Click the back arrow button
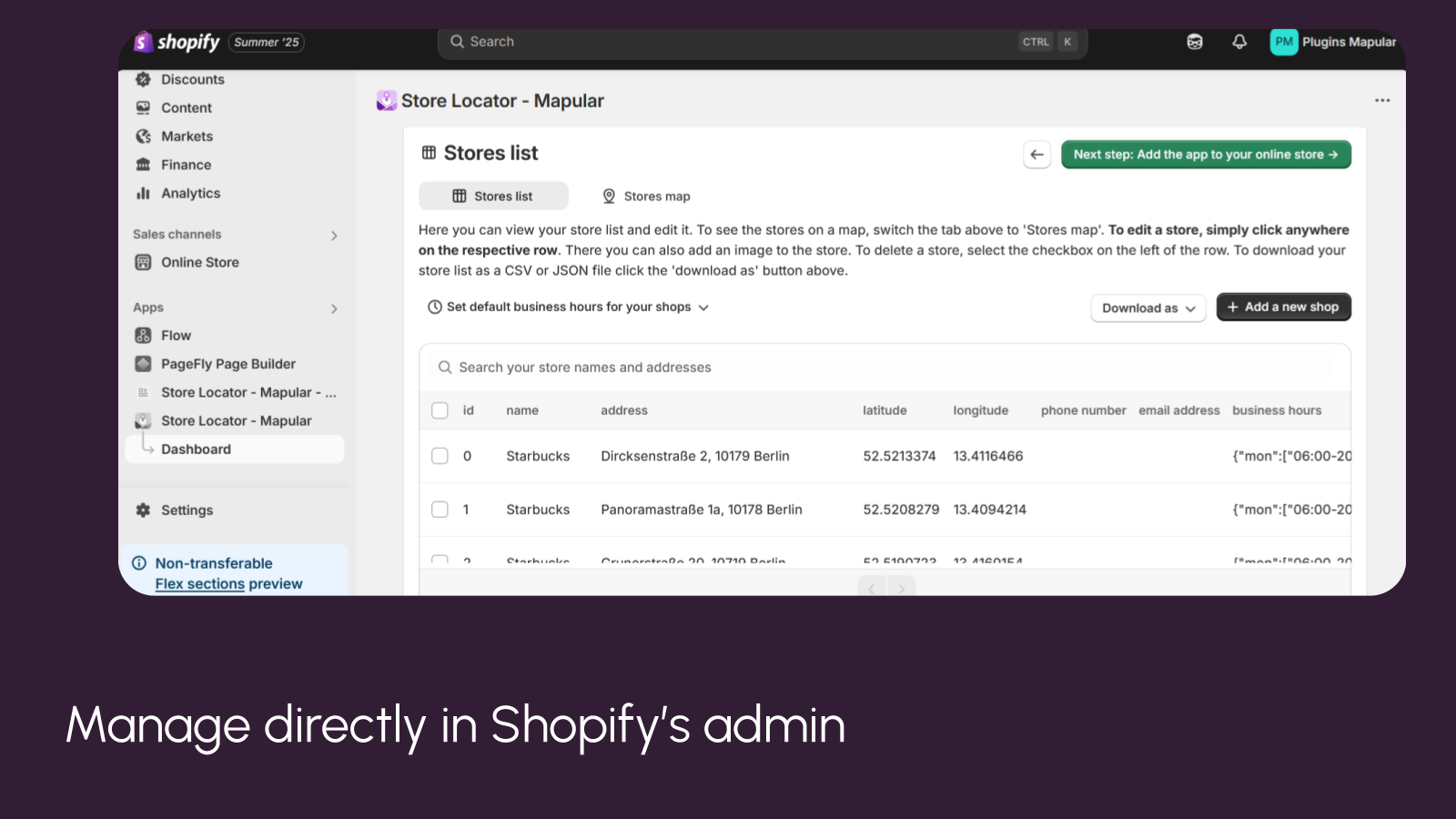Image resolution: width=1456 pixels, height=819 pixels. 1037,155
